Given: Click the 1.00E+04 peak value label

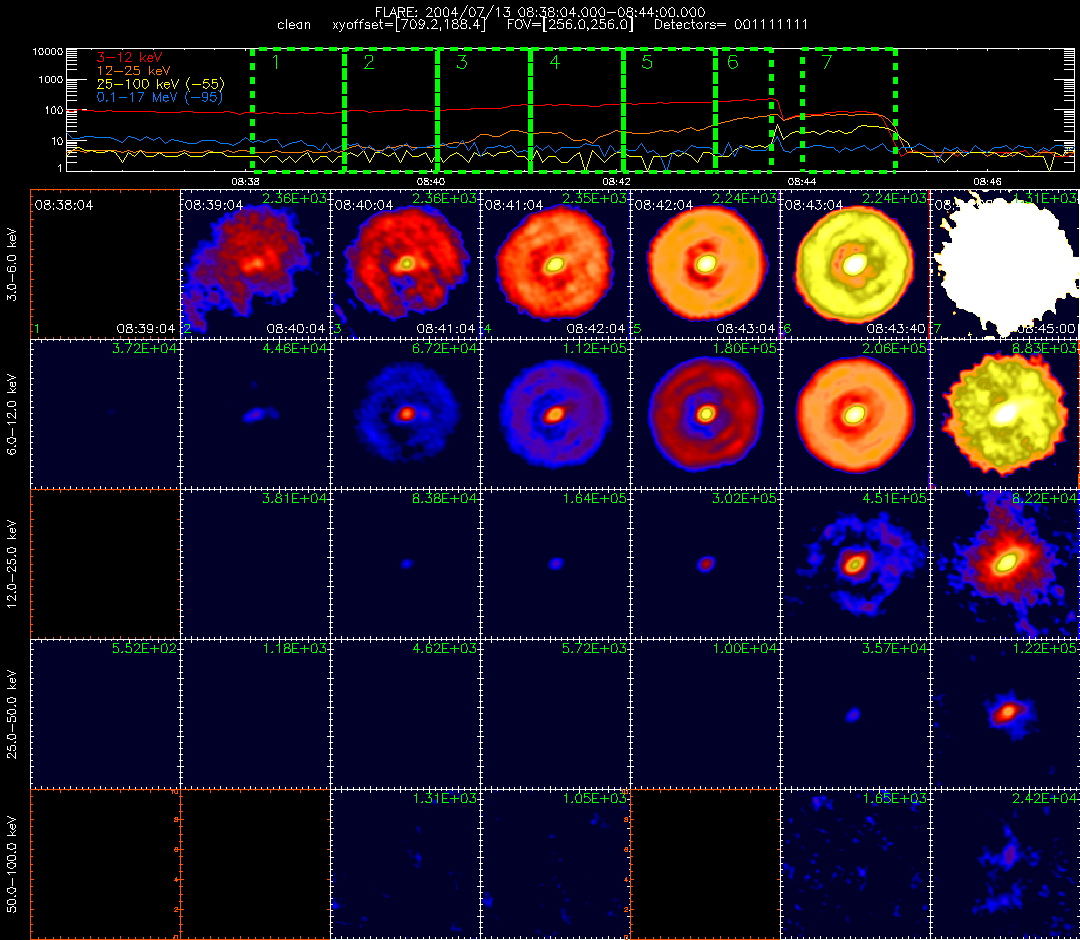Looking at the screenshot, I should coord(745,648).
